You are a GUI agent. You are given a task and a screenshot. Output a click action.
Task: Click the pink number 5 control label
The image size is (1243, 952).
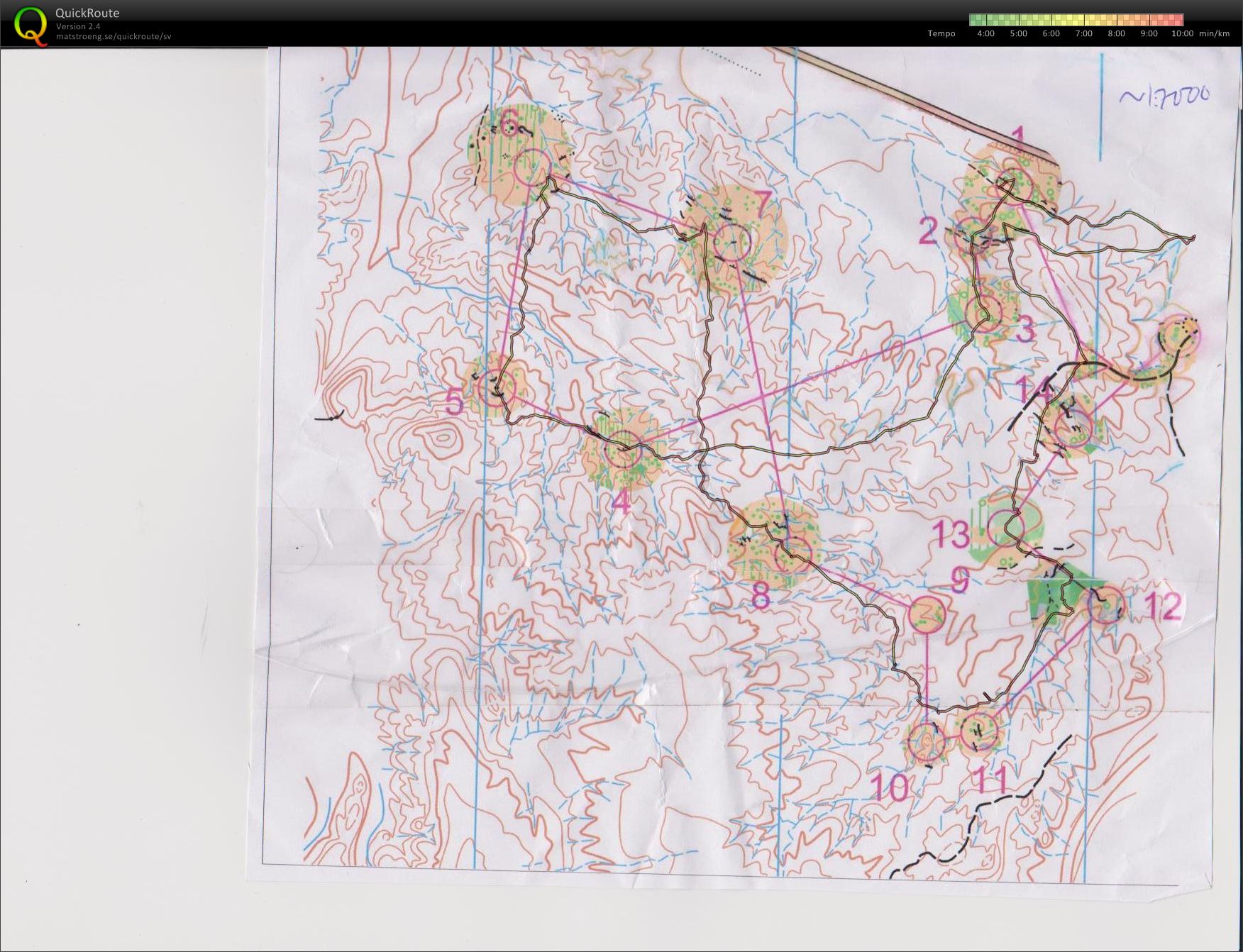454,403
